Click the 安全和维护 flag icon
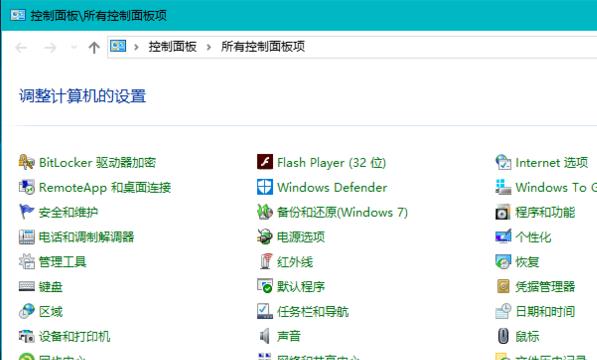The image size is (597, 360). tap(26, 212)
